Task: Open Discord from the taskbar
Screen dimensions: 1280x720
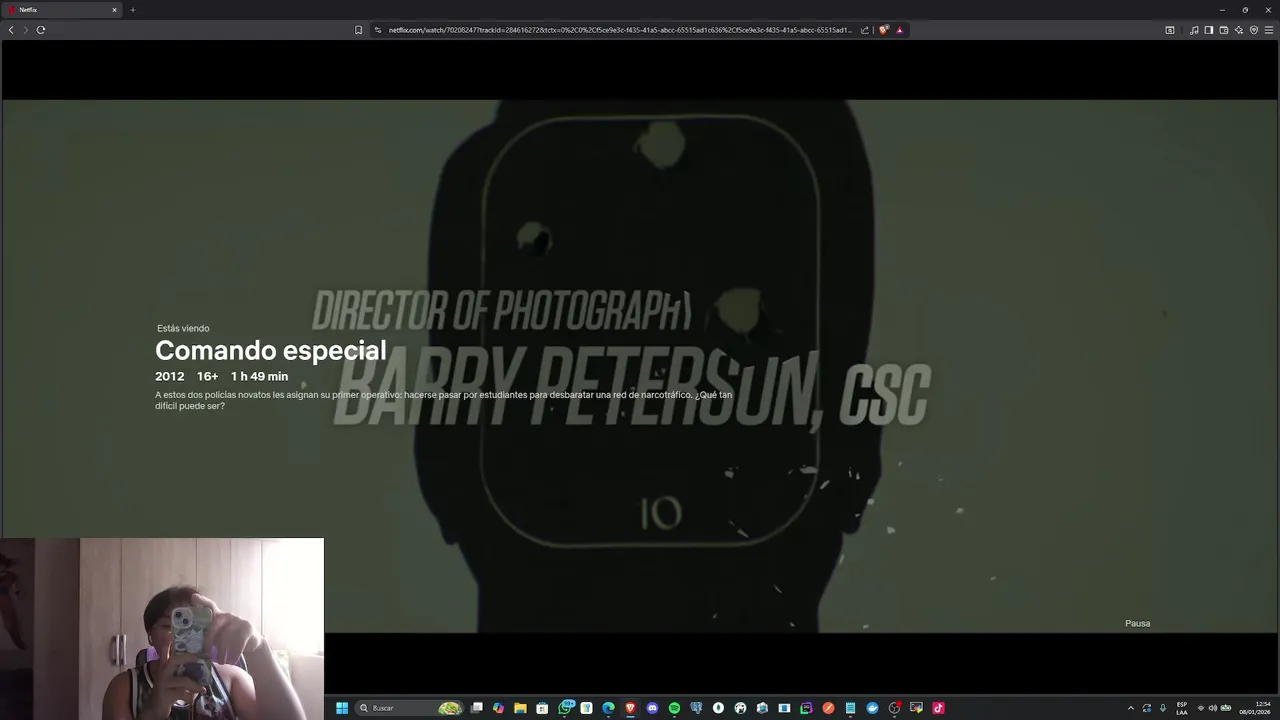Action: pyautogui.click(x=652, y=708)
